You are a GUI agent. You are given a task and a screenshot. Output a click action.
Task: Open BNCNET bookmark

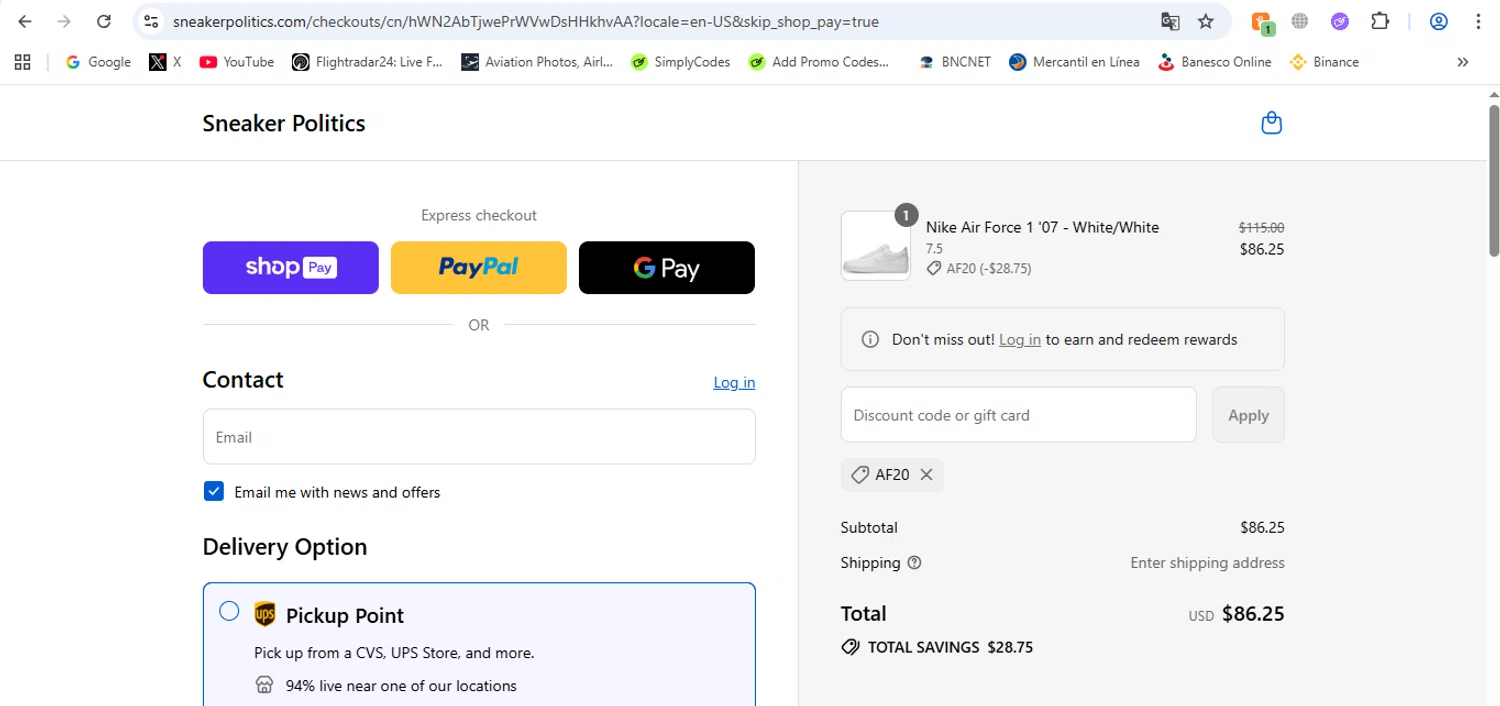954,62
